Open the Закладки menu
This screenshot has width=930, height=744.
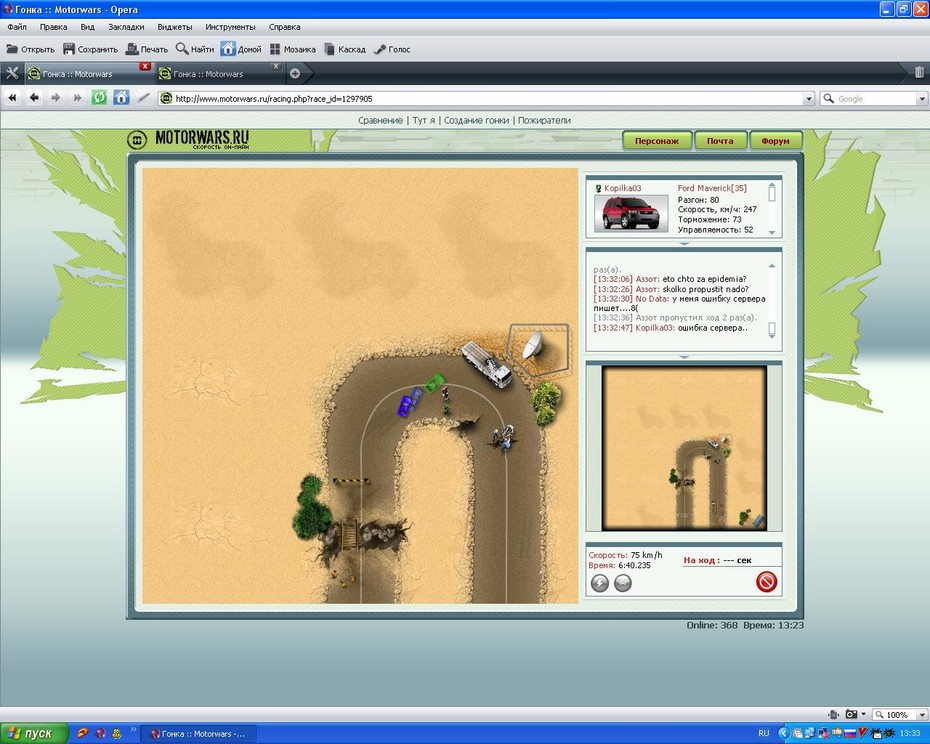point(126,27)
